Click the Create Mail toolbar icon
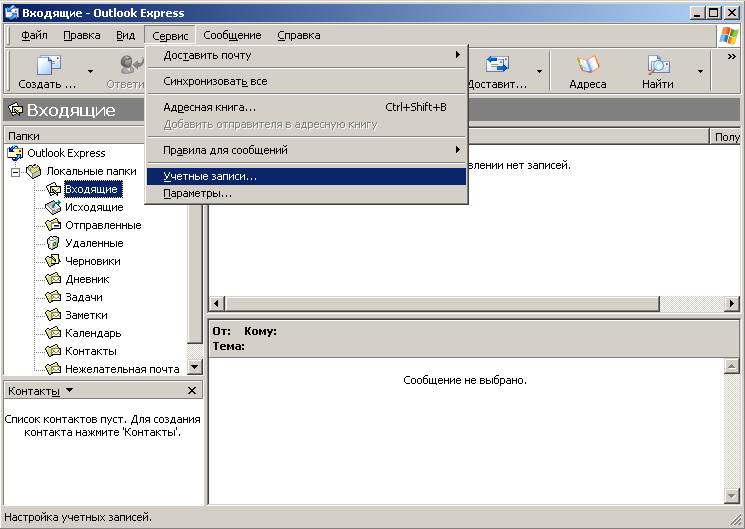The height and width of the screenshot is (529, 745). (x=49, y=65)
